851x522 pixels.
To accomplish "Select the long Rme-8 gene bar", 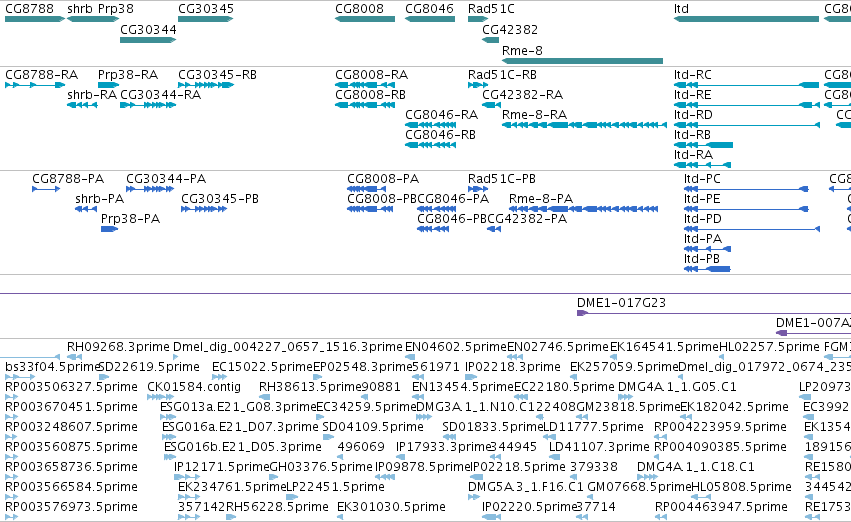I will [x=582, y=61].
